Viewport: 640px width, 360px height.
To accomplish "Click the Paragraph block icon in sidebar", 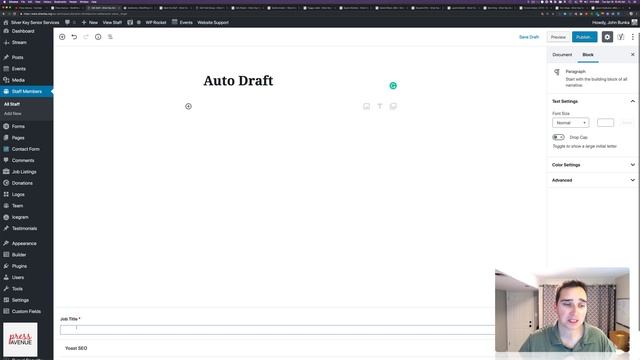I will tap(557, 72).
